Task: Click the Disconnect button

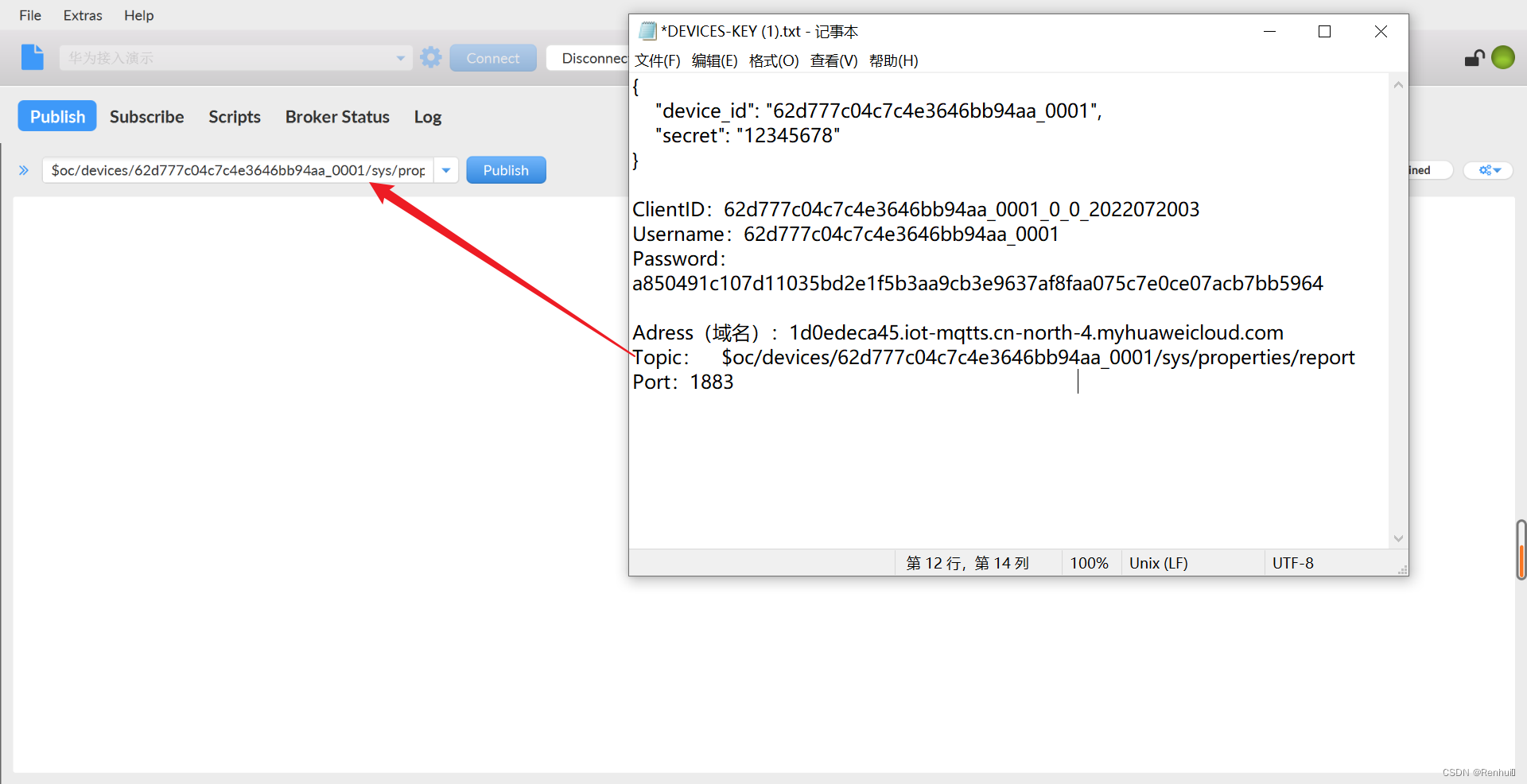Action: (588, 58)
